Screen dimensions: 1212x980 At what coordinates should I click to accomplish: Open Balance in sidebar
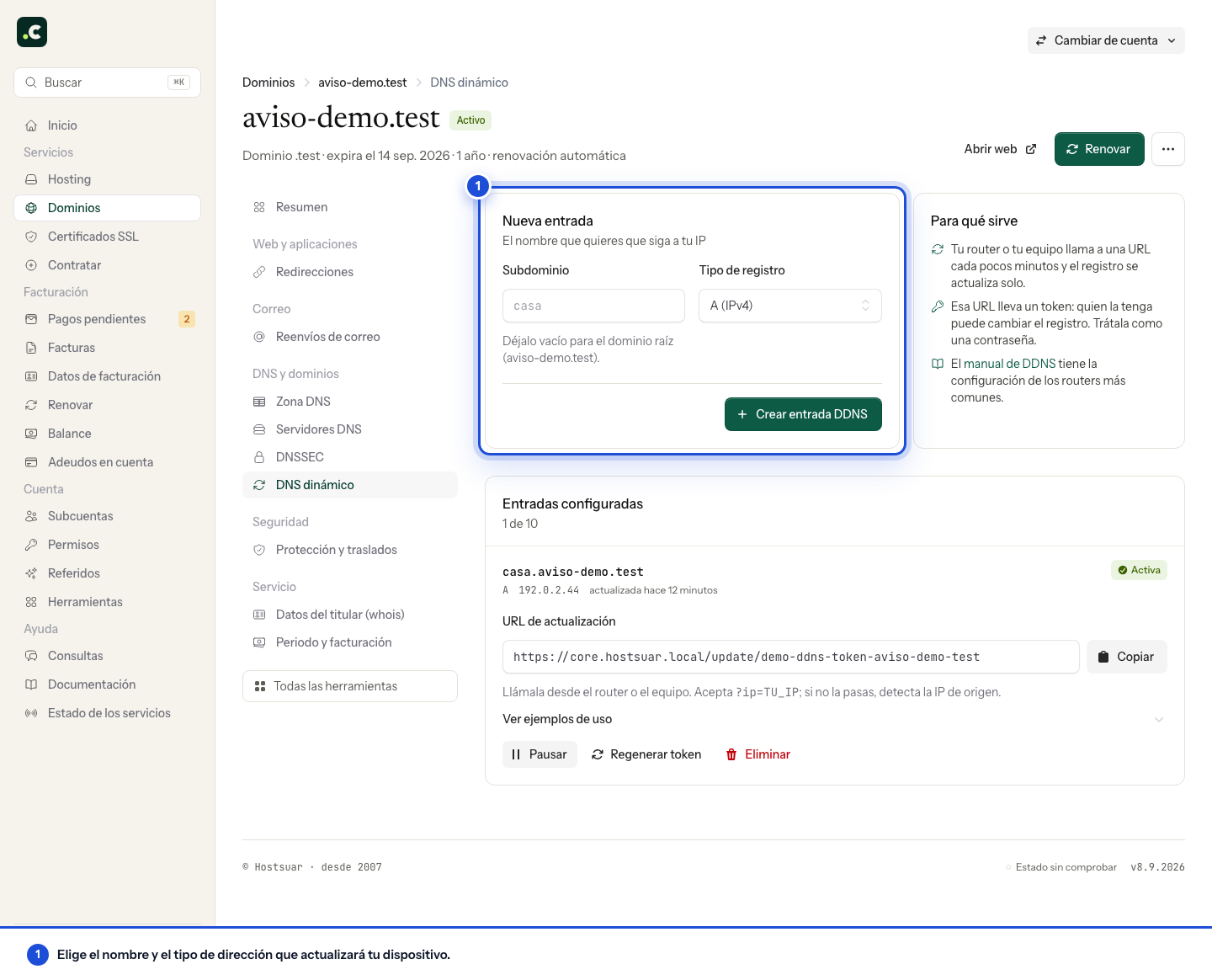[107, 434]
